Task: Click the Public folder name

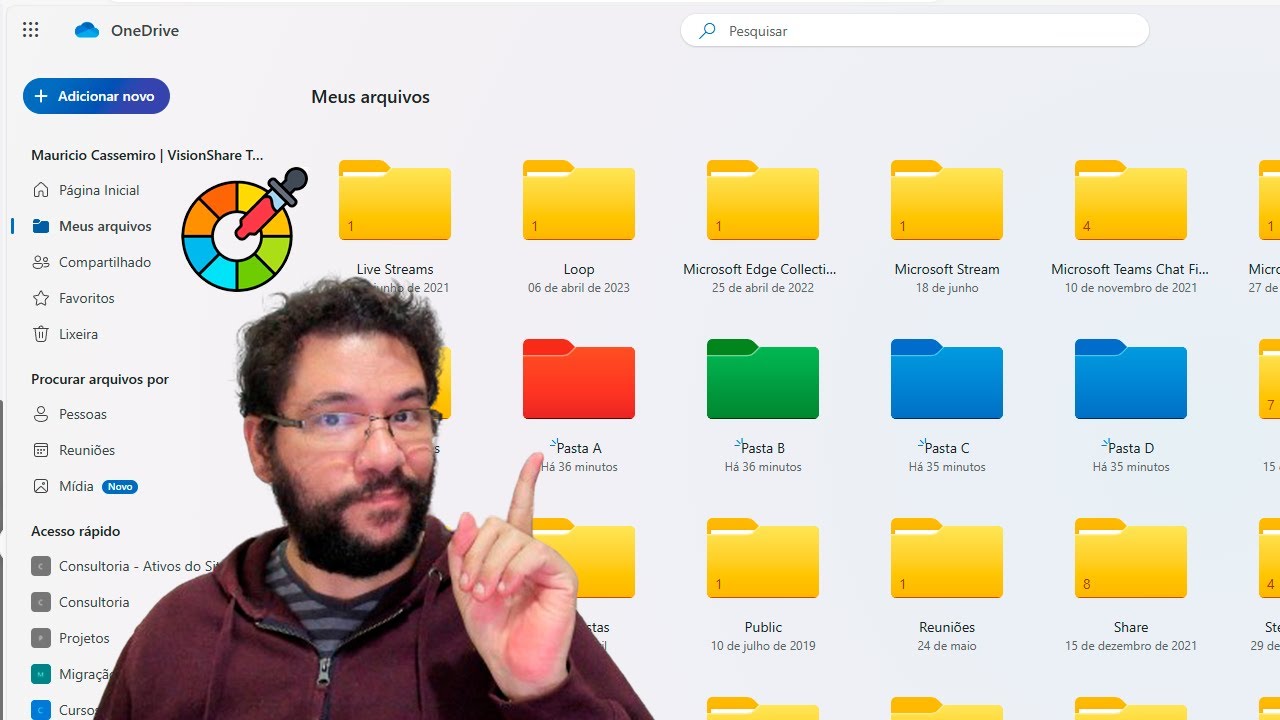Action: point(763,627)
